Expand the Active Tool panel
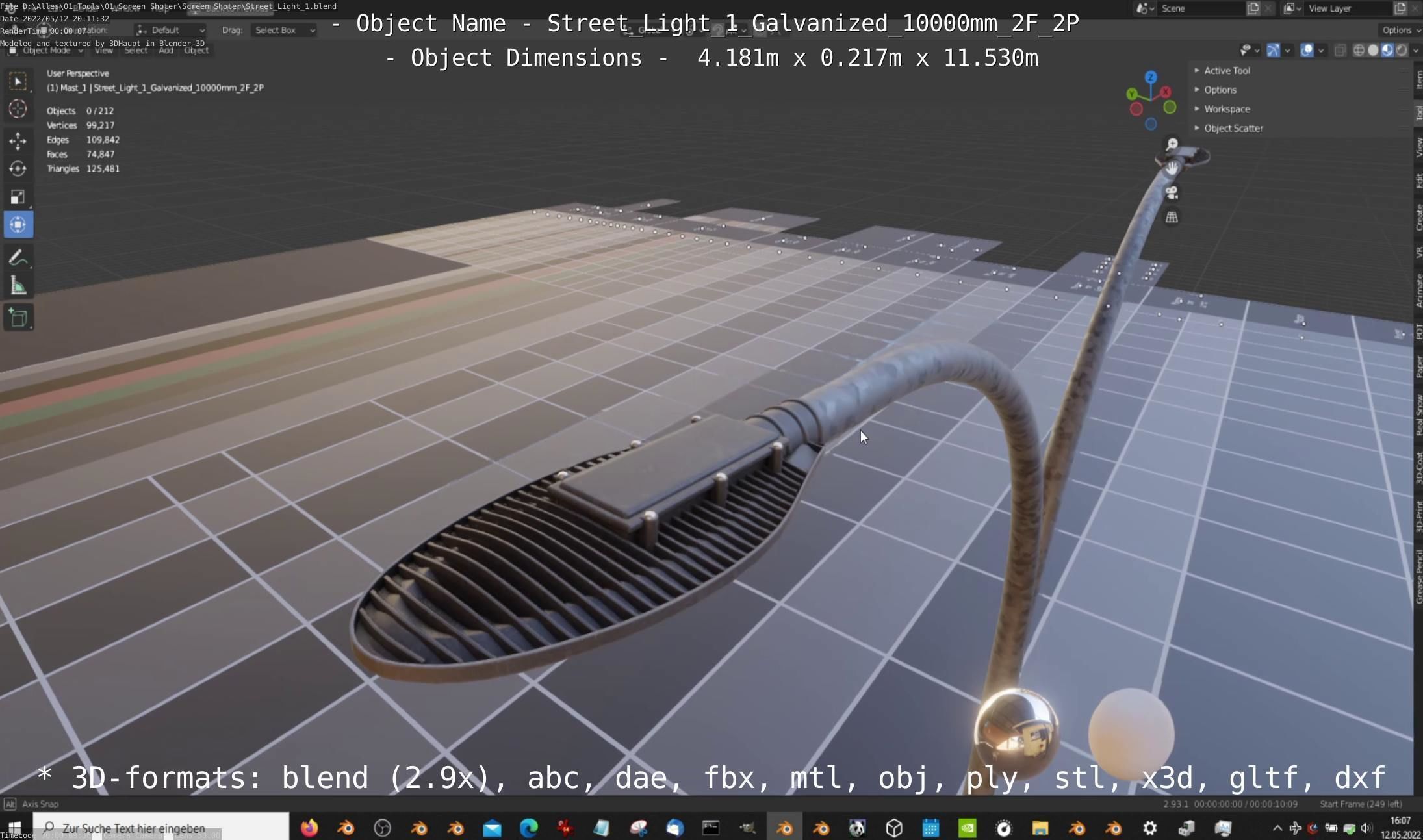 pos(1226,70)
